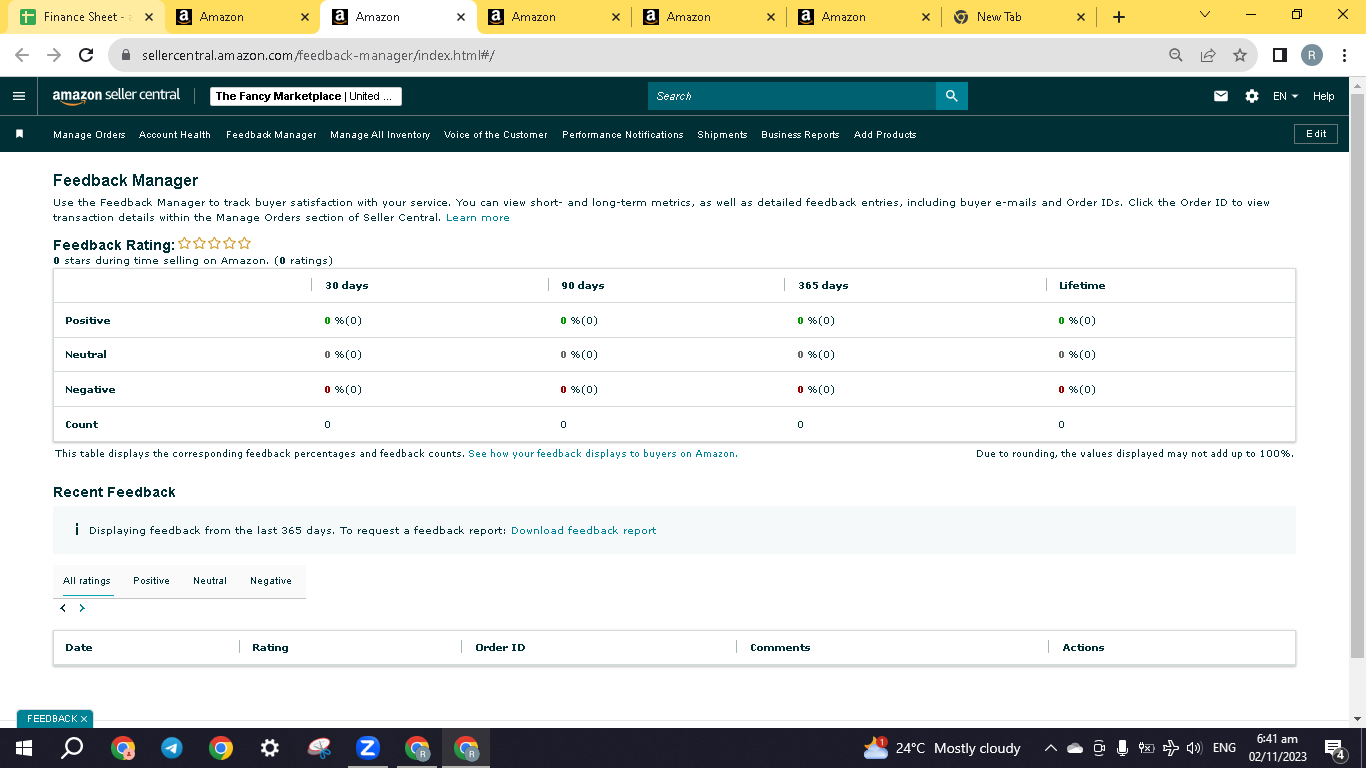Close the FEEDBACK widget with its X
Screen dimensions: 1366x768
point(84,719)
